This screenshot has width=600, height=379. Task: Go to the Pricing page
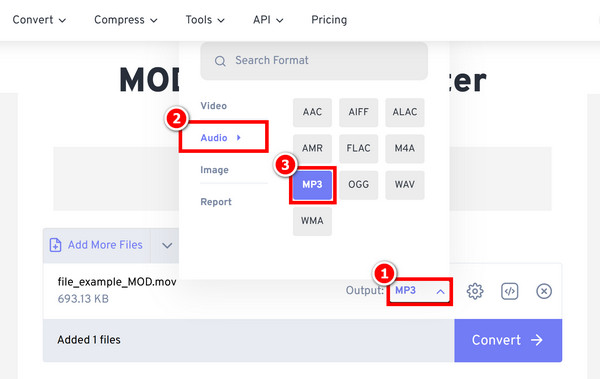[329, 20]
